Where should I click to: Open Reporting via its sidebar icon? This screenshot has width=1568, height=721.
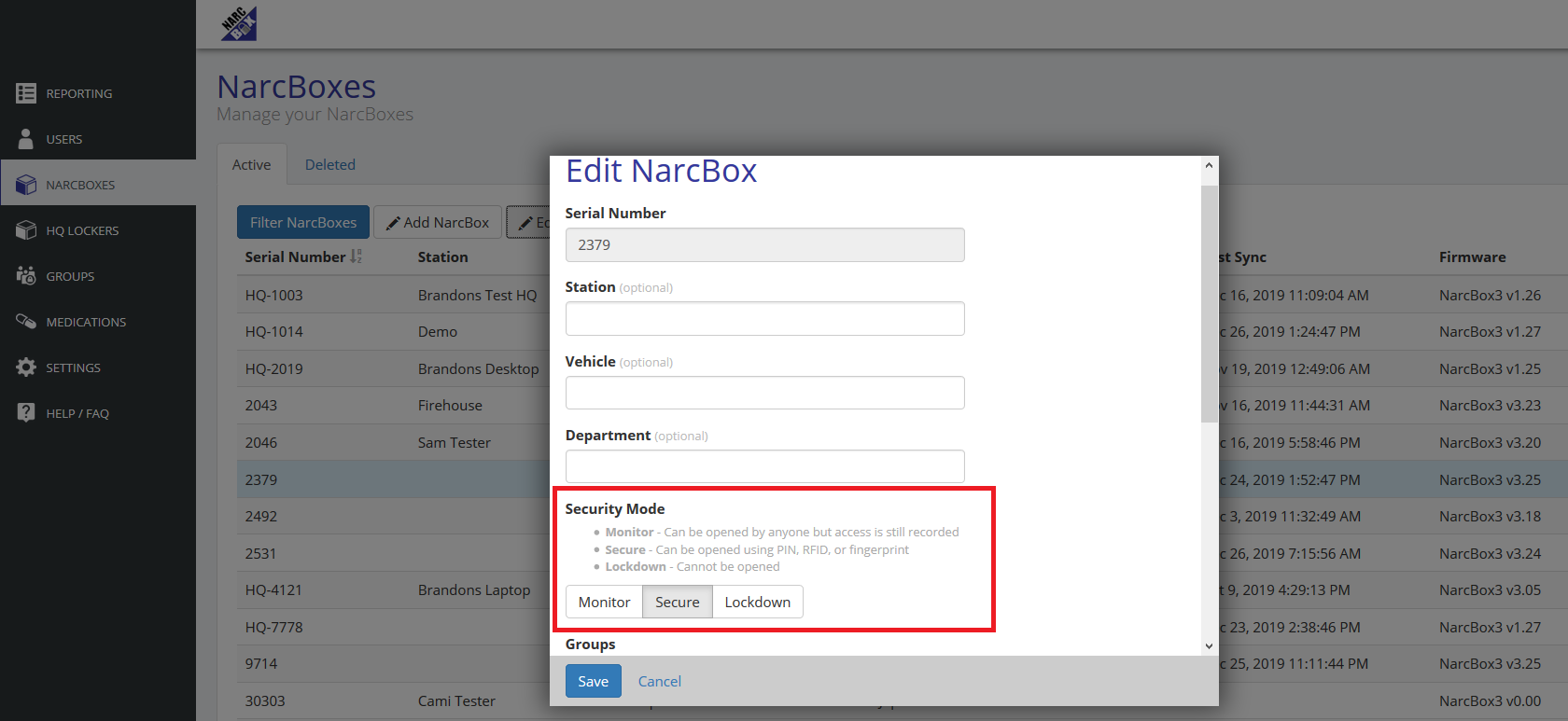click(x=26, y=93)
